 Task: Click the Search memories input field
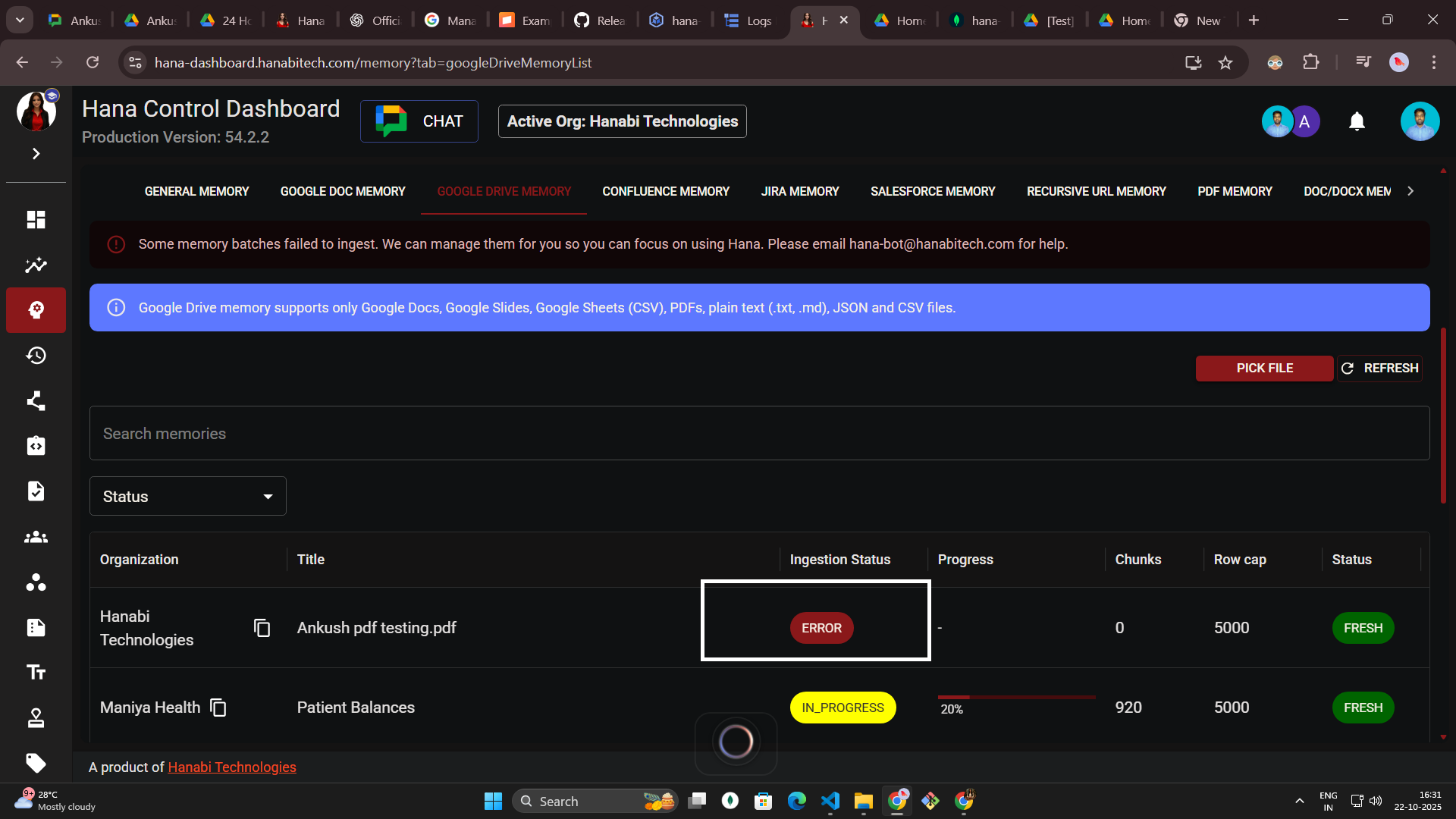pyautogui.click(x=758, y=434)
